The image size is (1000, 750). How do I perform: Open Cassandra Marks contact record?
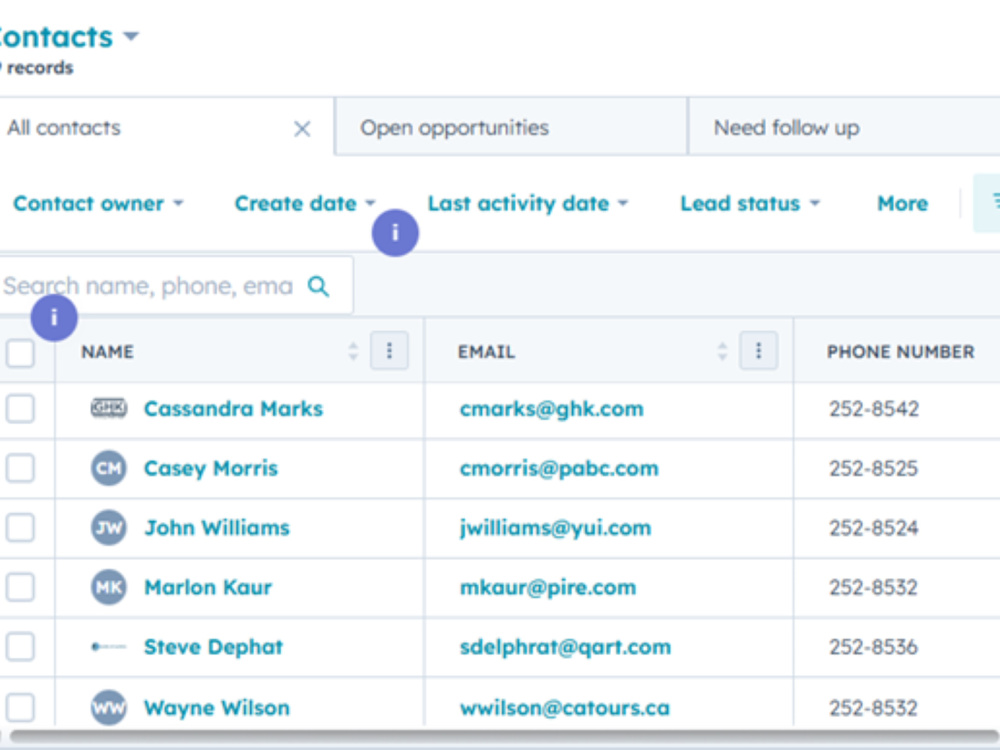coord(233,409)
